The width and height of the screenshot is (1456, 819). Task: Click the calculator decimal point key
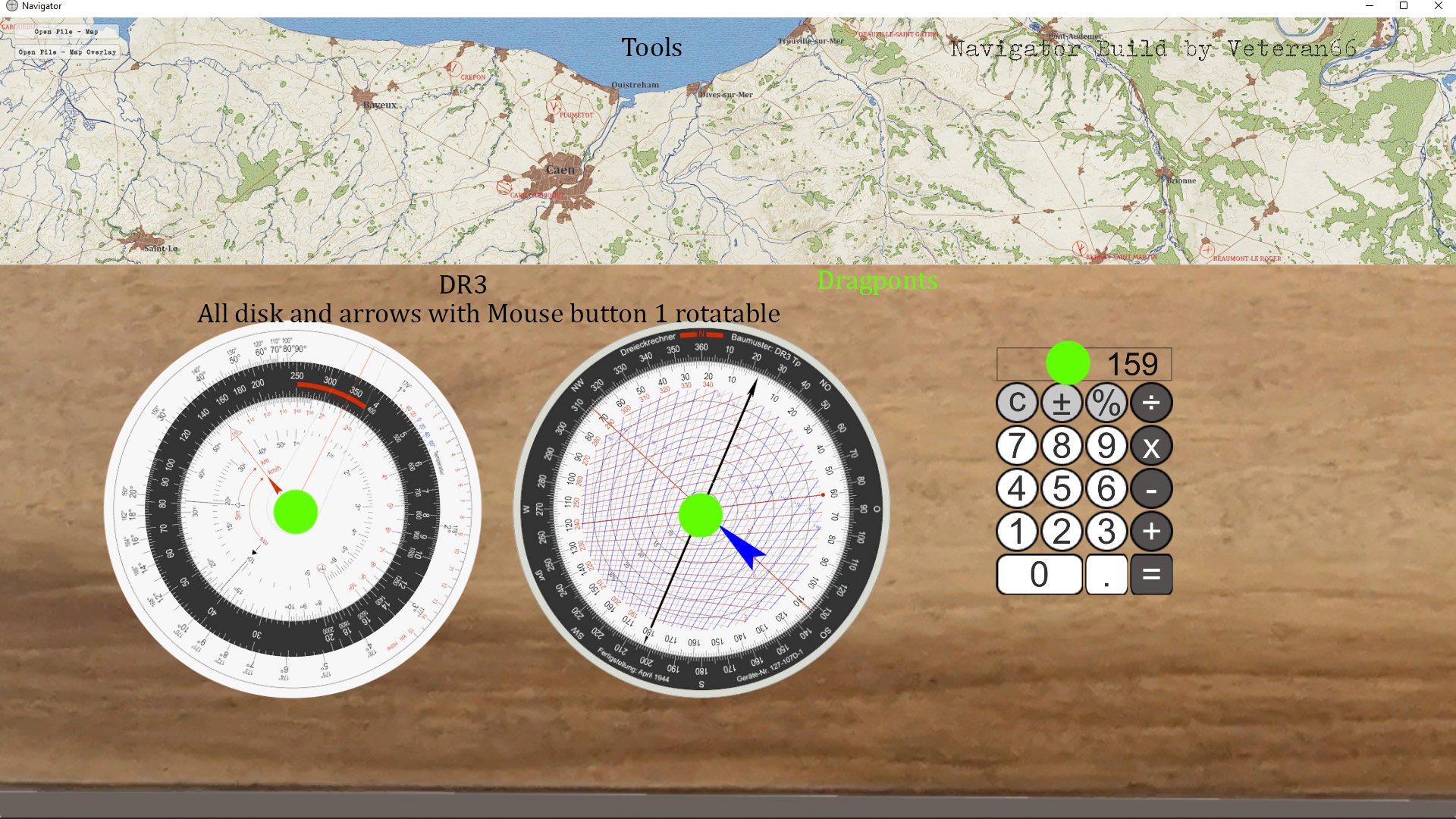tap(1106, 574)
